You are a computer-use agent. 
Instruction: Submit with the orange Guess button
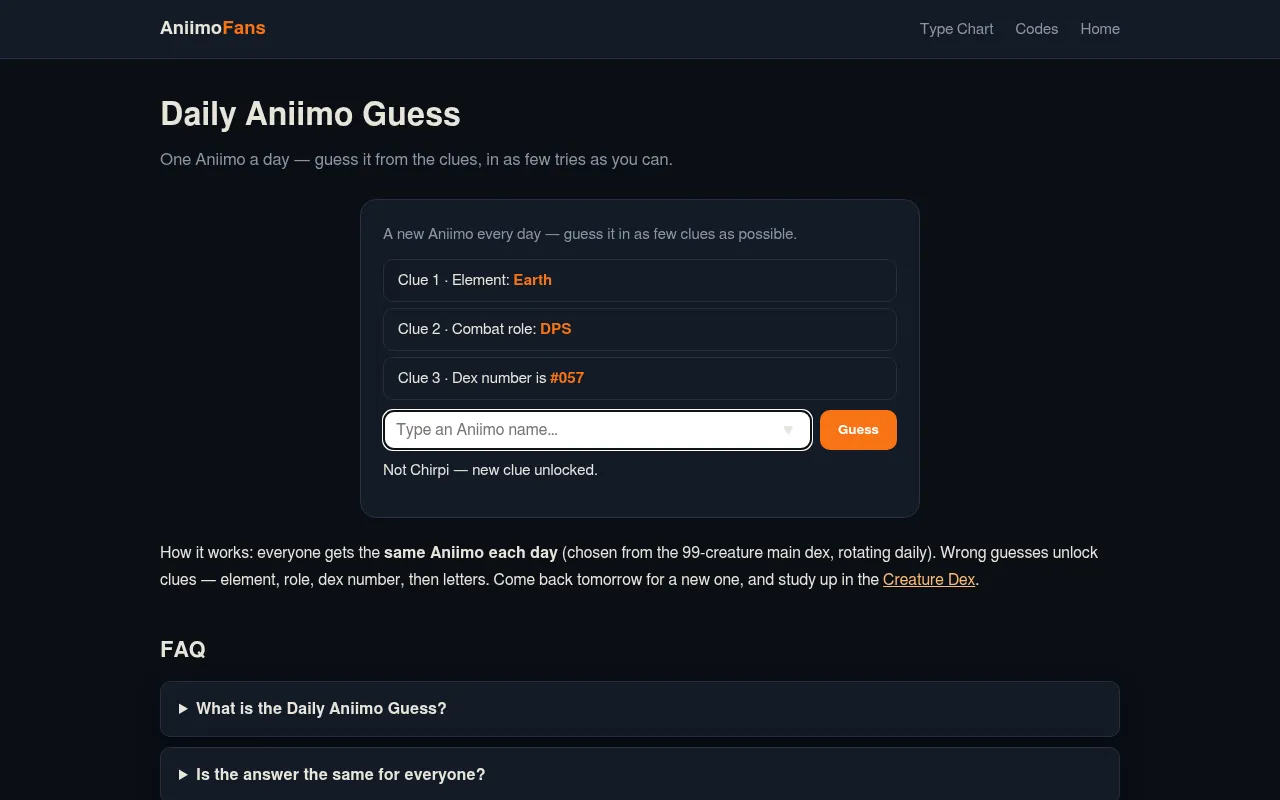tap(858, 430)
